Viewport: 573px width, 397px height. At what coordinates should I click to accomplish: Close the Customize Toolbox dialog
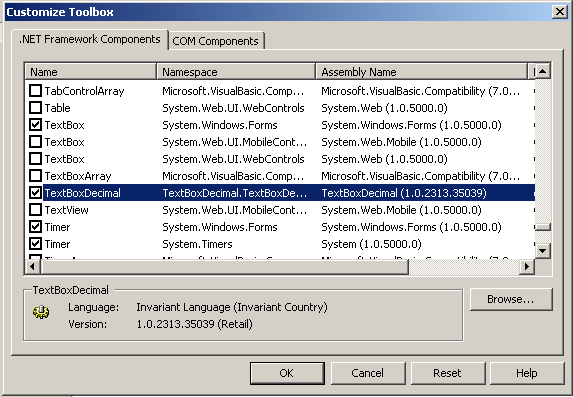click(560, 12)
